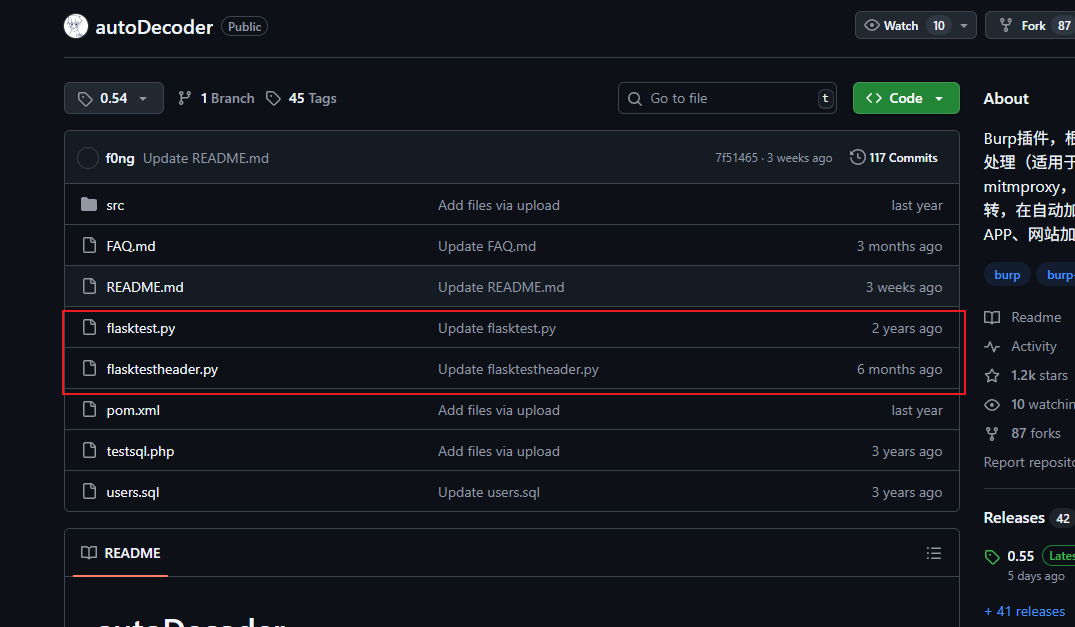Viewport: 1075px width, 627px height.
Task: Open the 0.54 tag switcher dropdown
Action: 114,98
